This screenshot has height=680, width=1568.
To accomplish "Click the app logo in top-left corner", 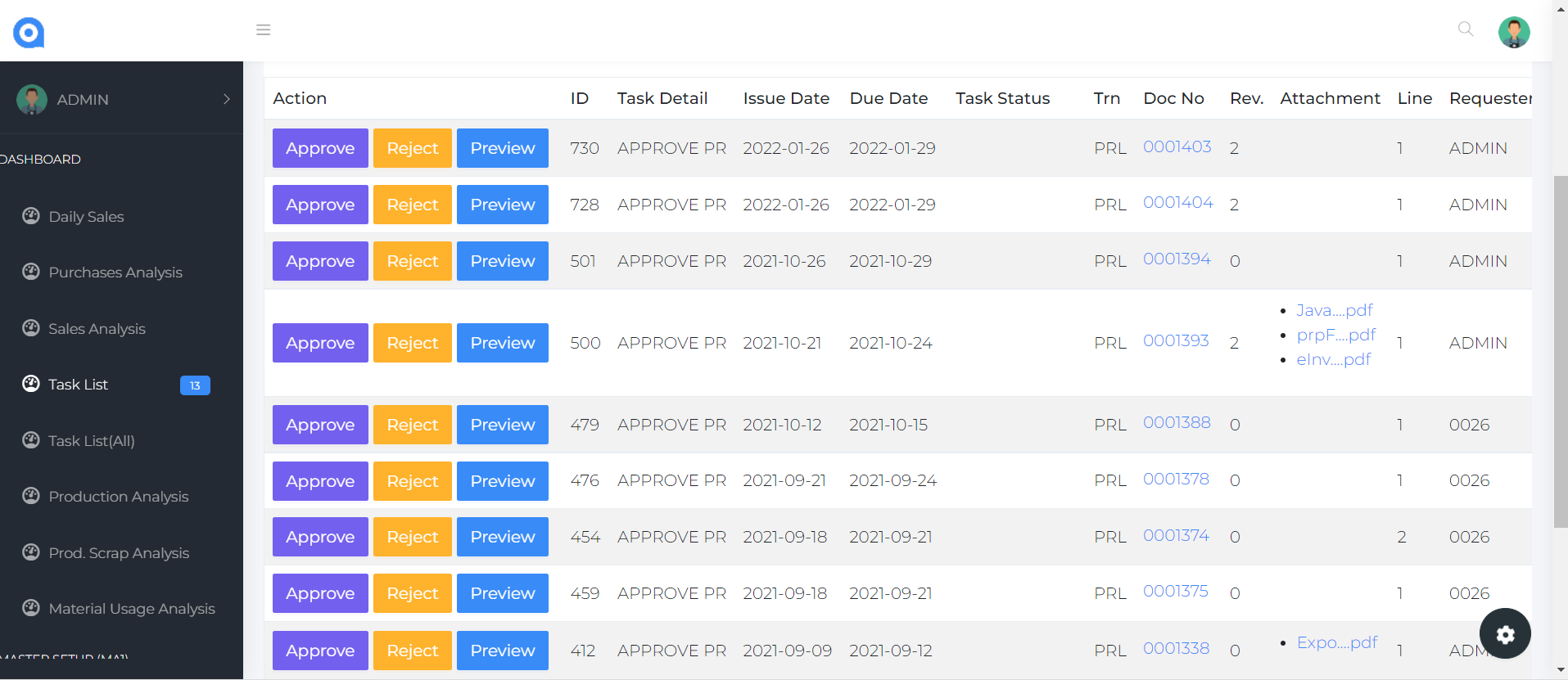I will tap(29, 33).
